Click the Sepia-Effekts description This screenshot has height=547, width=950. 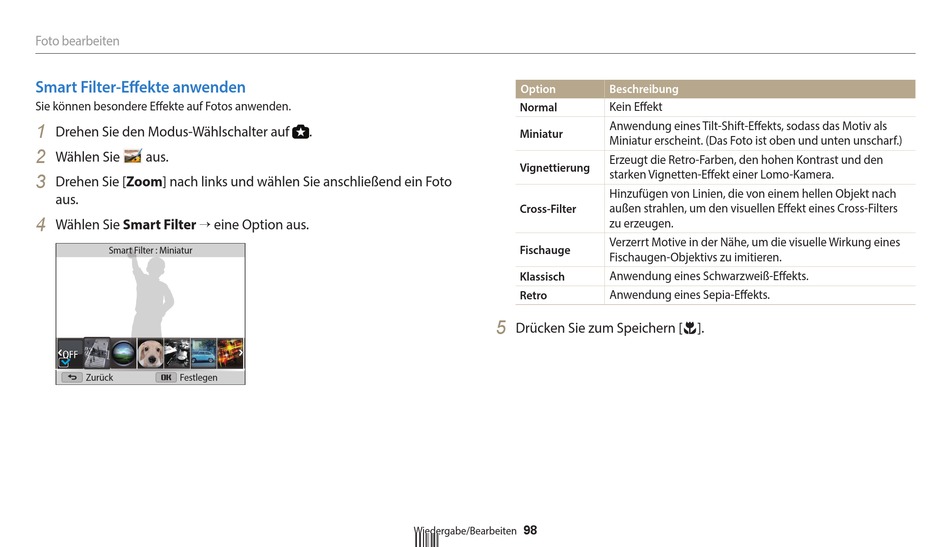coord(689,295)
